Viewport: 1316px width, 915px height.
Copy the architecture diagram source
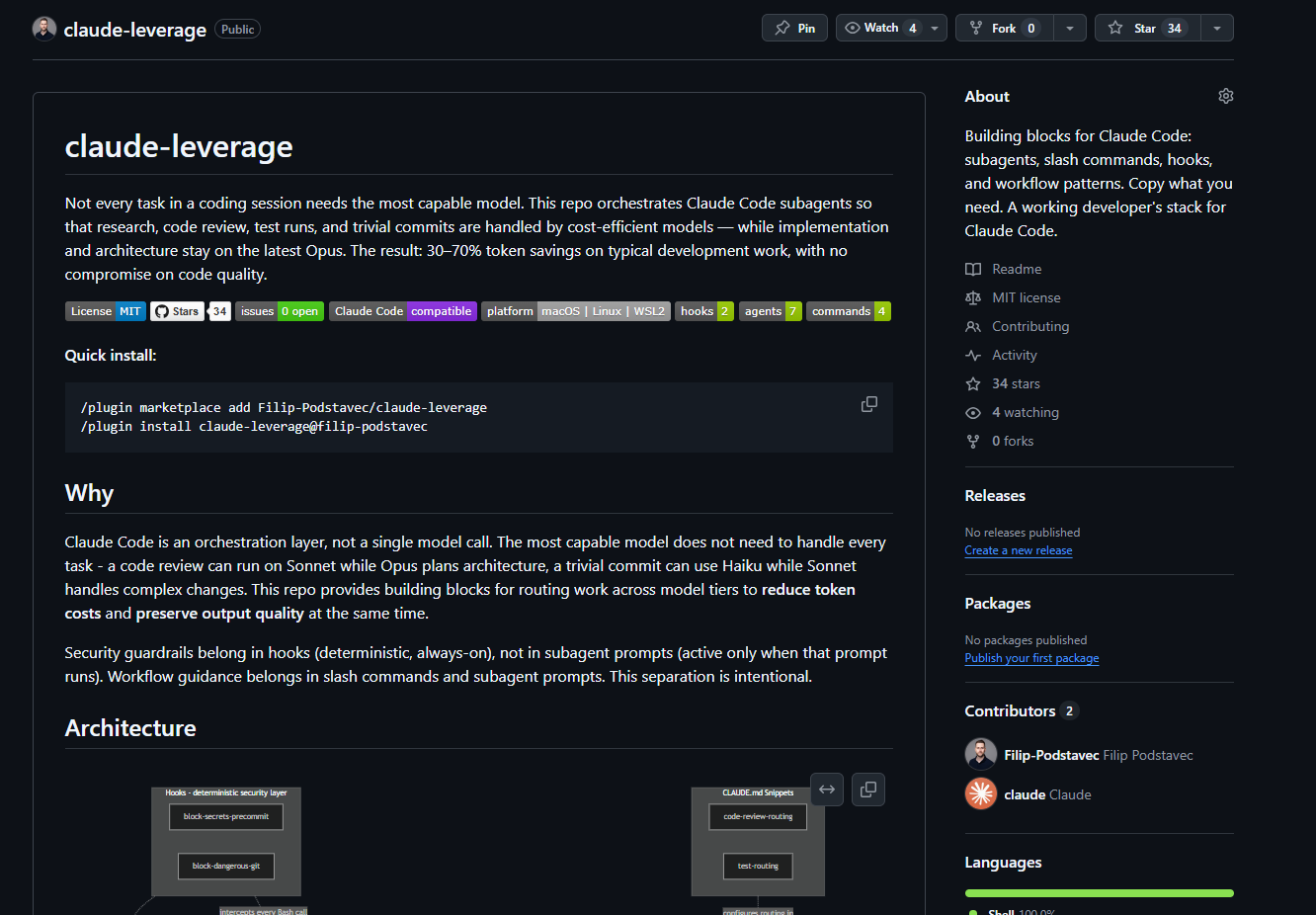[868, 790]
